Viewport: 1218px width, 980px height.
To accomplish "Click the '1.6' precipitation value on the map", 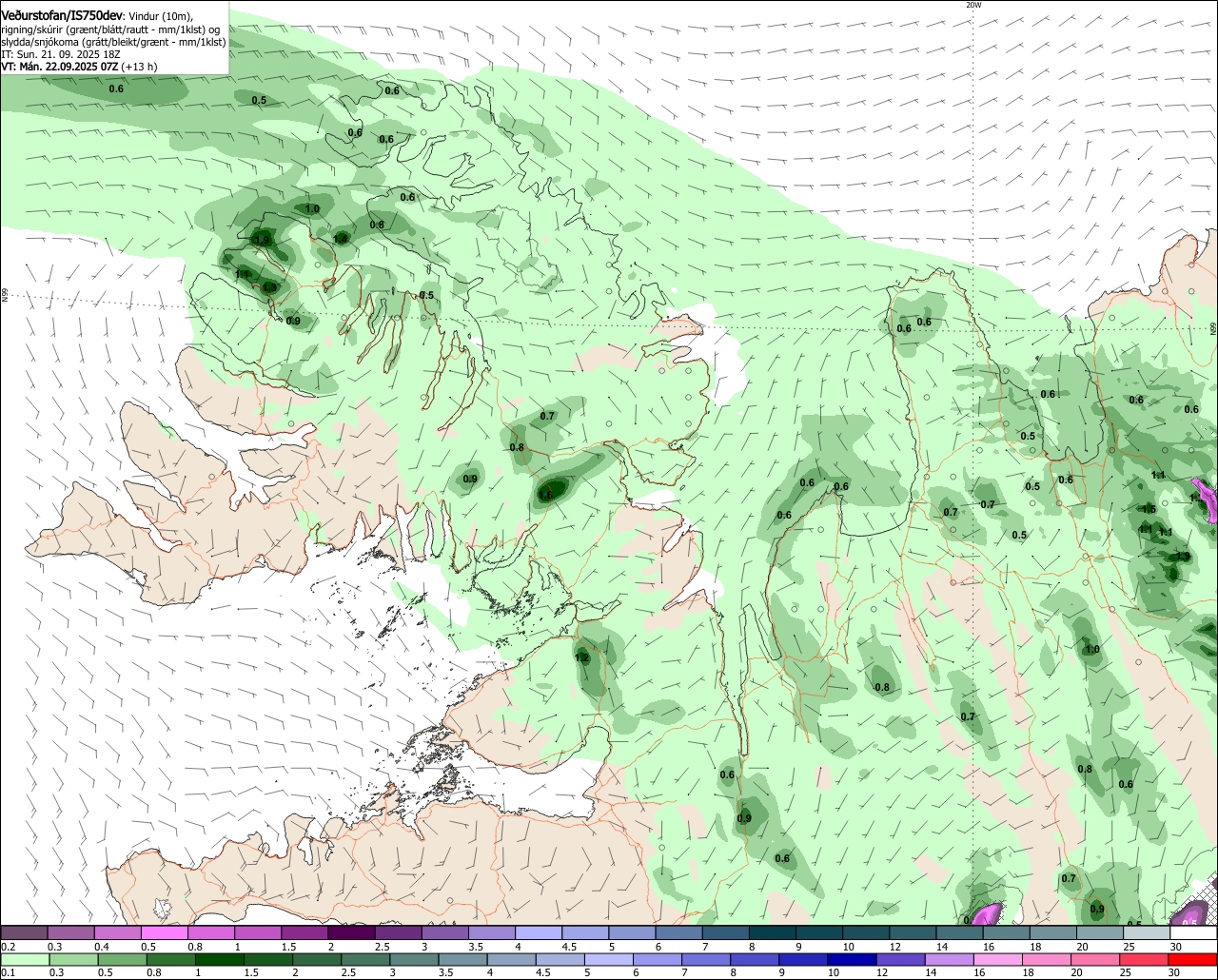I will (545, 496).
